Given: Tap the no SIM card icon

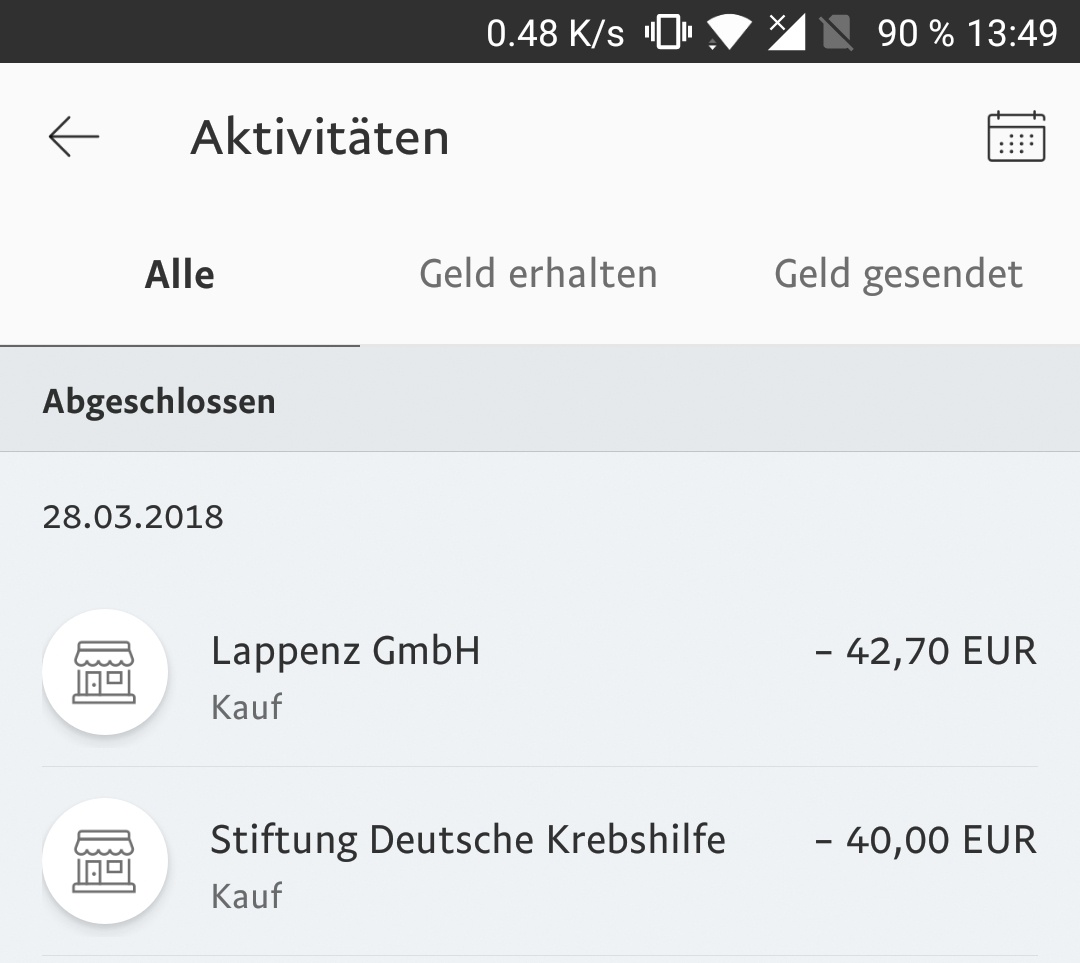Looking at the screenshot, I should (837, 32).
